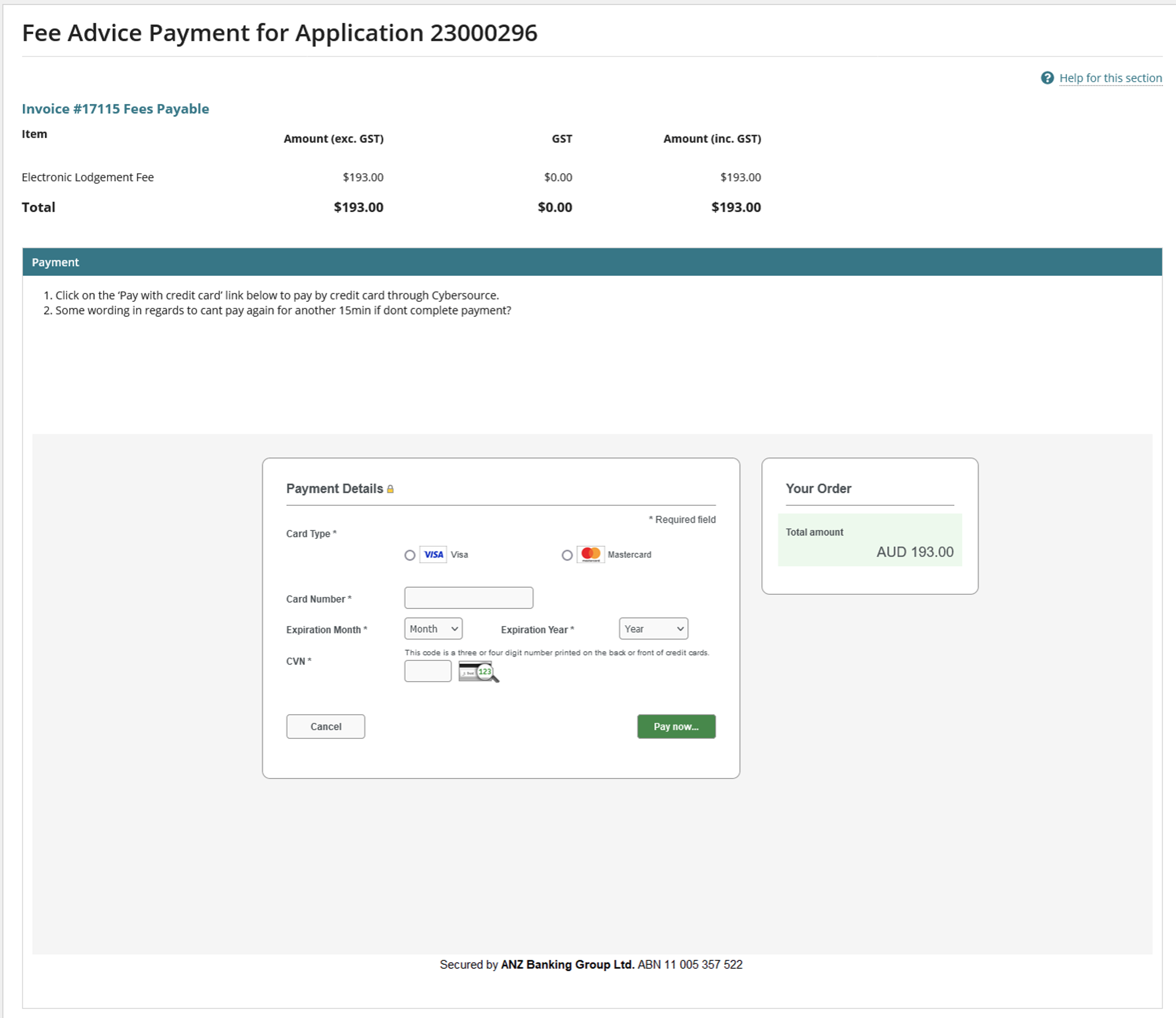Screen dimensions: 1176x1018
Task: Select the Mastercard card type radio button
Action: click(567, 555)
